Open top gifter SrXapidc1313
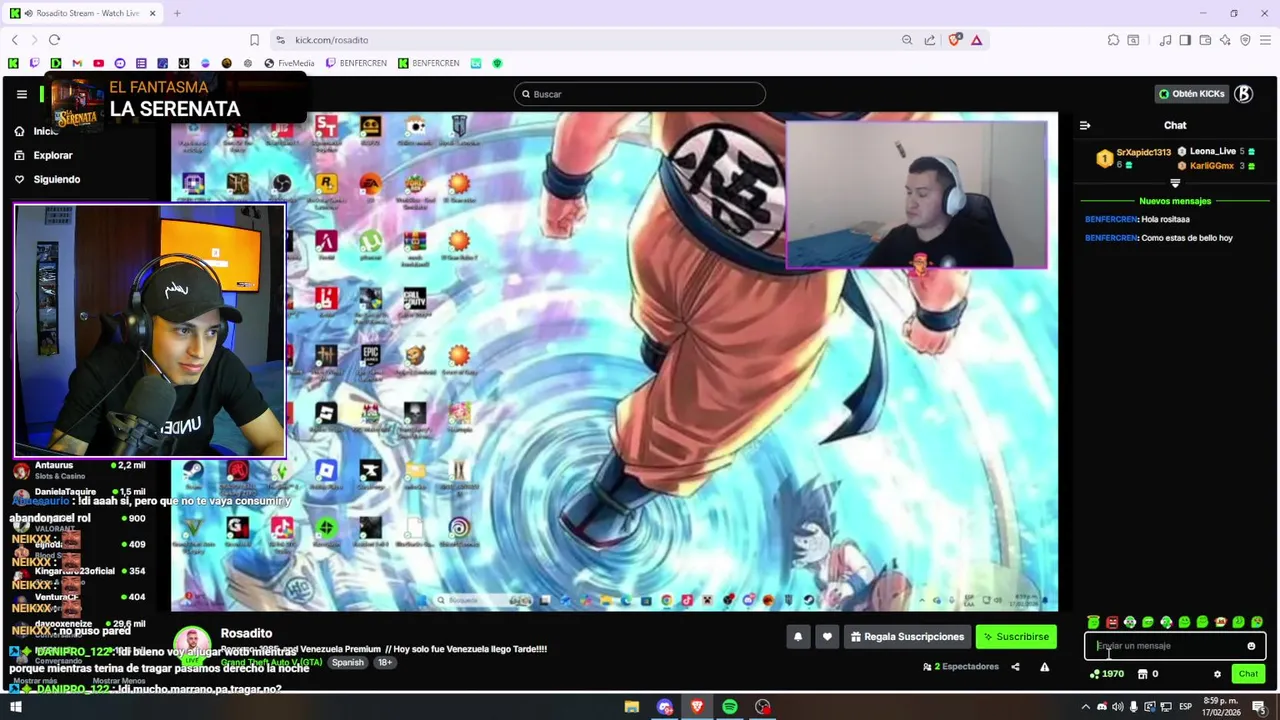 tap(1133, 158)
